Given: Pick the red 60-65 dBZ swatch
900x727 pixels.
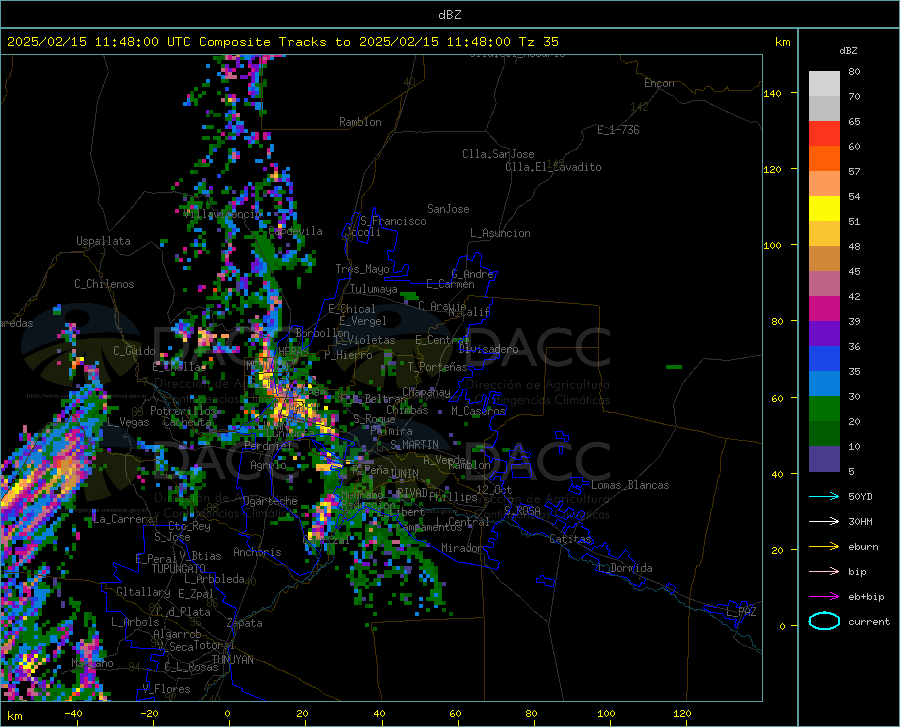Looking at the screenshot, I should (x=824, y=134).
